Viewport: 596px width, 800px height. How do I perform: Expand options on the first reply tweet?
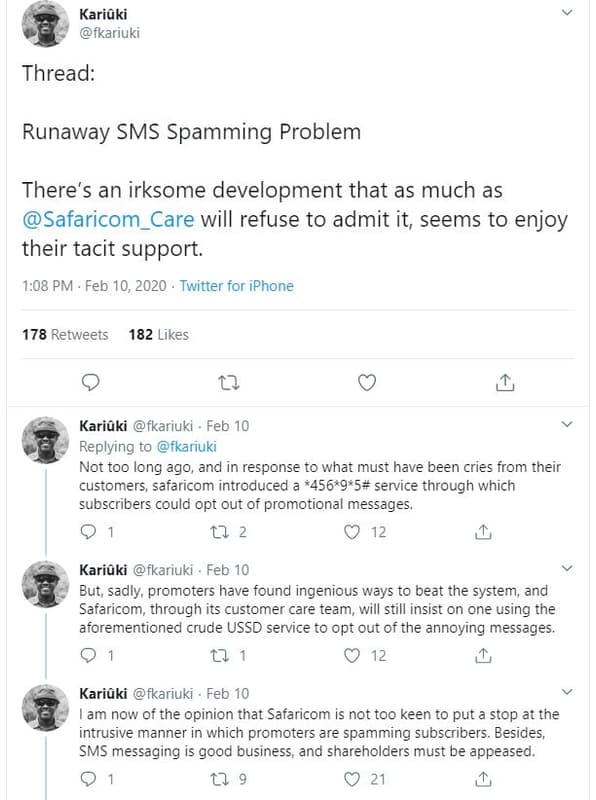coord(565,424)
